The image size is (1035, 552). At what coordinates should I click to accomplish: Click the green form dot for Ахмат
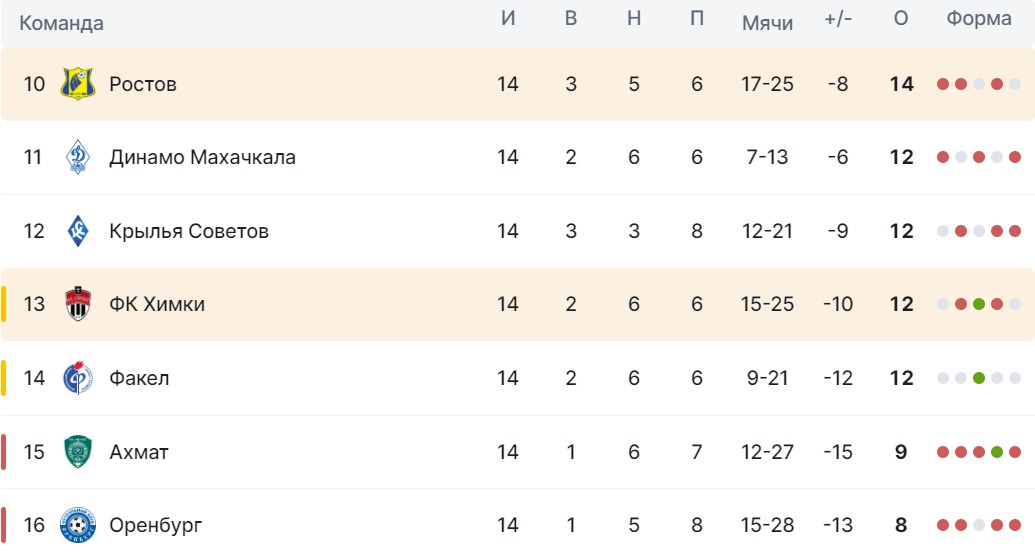pyautogui.click(x=997, y=452)
